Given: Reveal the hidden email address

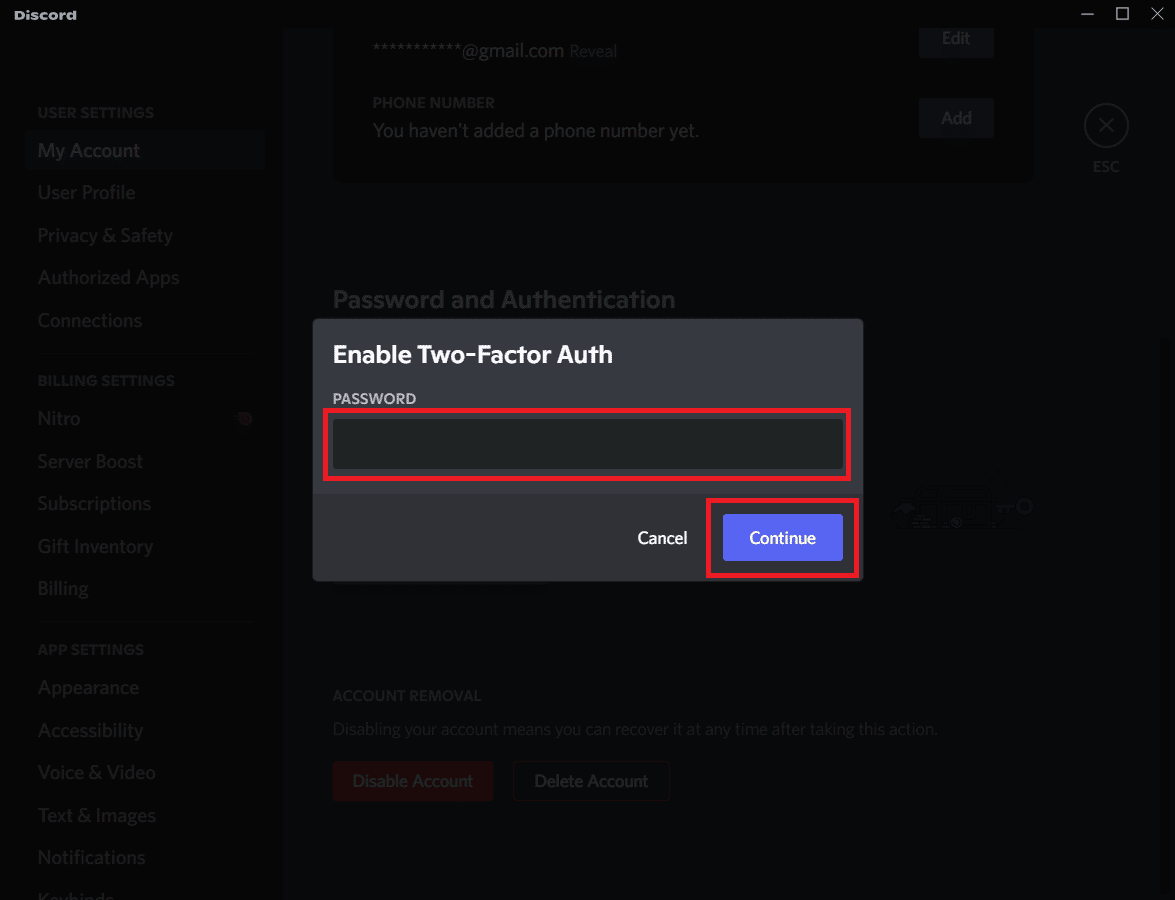Looking at the screenshot, I should [x=593, y=52].
